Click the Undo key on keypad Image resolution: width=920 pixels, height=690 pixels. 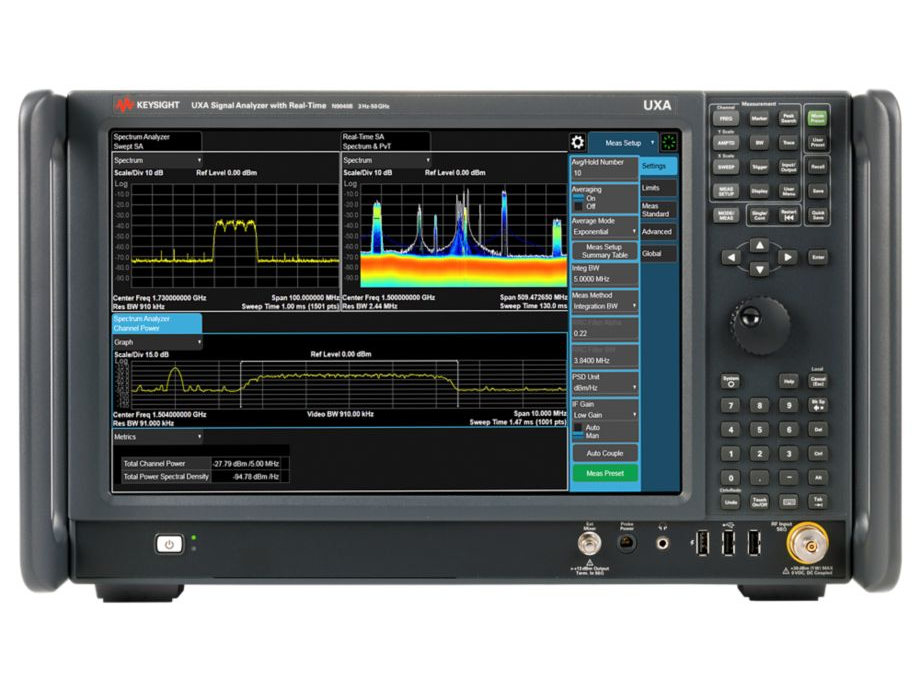click(730, 502)
